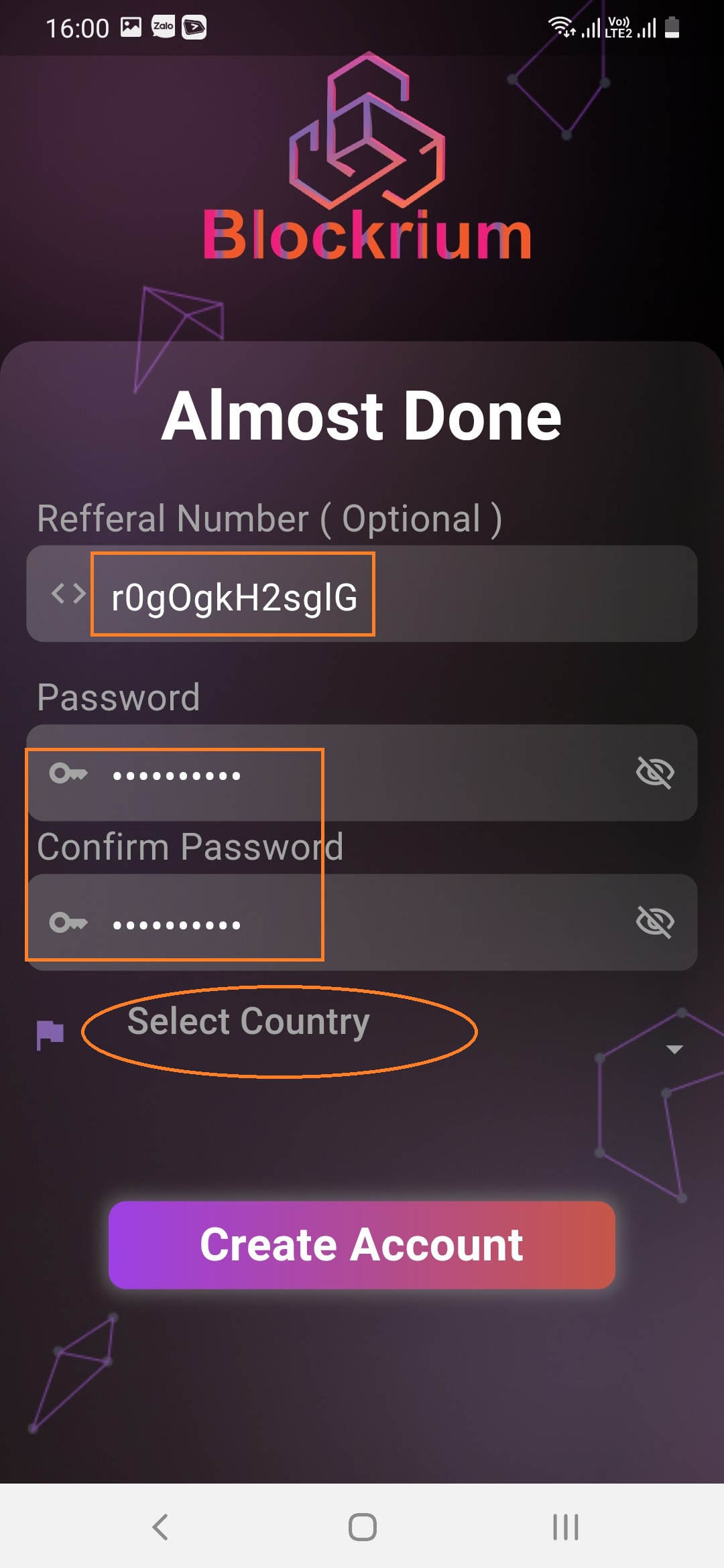724x1568 pixels.
Task: Tap the battery icon in status bar
Action: coord(672,27)
